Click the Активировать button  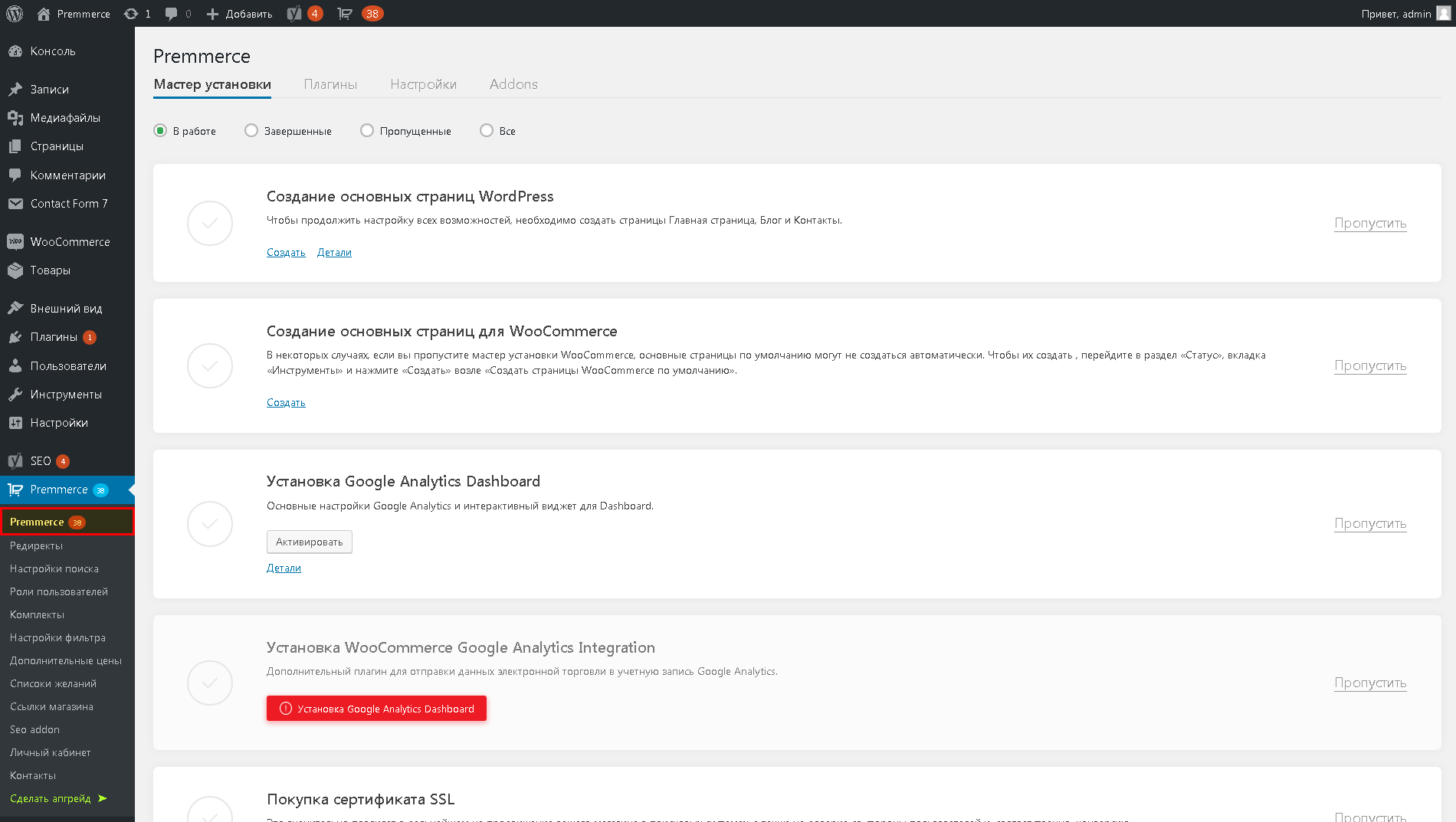pos(310,542)
